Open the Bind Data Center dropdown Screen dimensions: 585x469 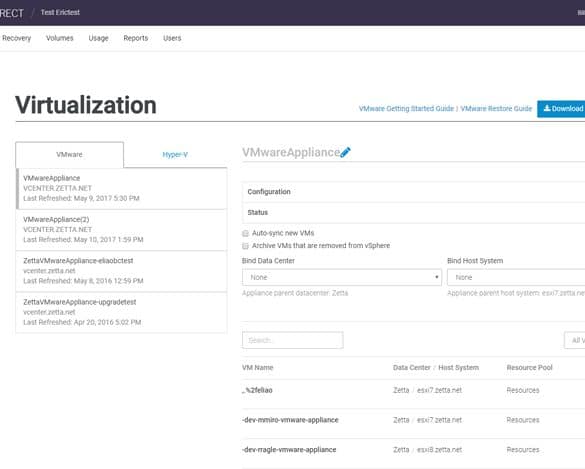(342, 277)
